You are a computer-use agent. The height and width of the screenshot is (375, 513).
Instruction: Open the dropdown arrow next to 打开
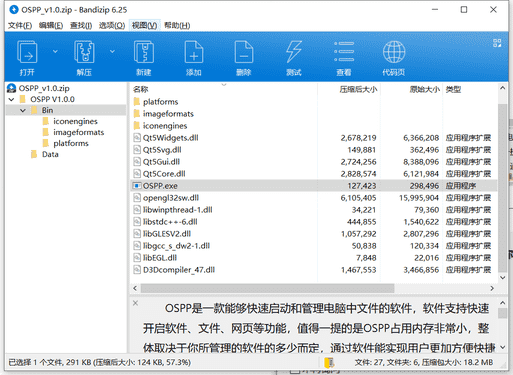click(55, 51)
